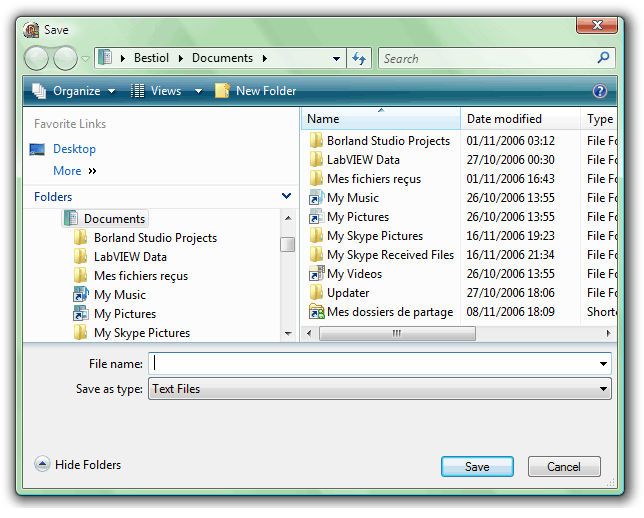Open the Save as type dropdown
The height and width of the screenshot is (518, 644).
click(x=604, y=389)
